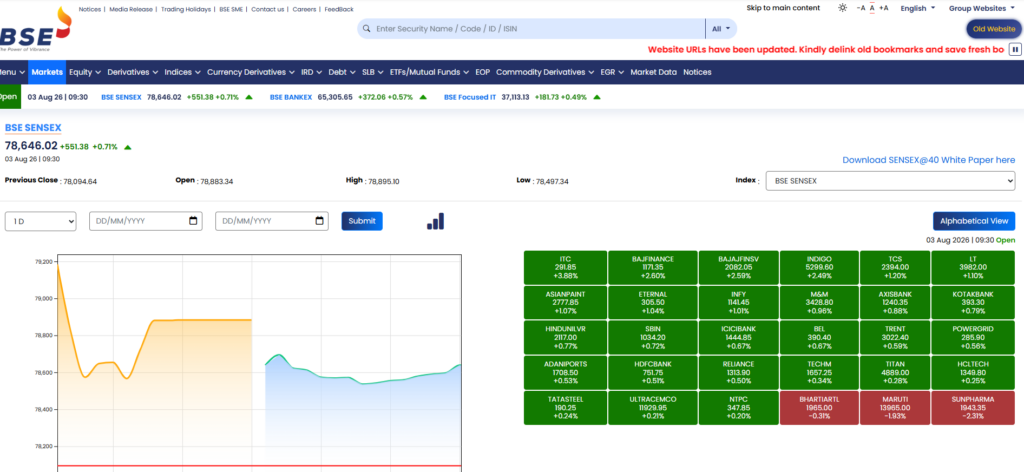1024x472 pixels.
Task: Open the 1 D period dropdown
Action: click(40, 221)
